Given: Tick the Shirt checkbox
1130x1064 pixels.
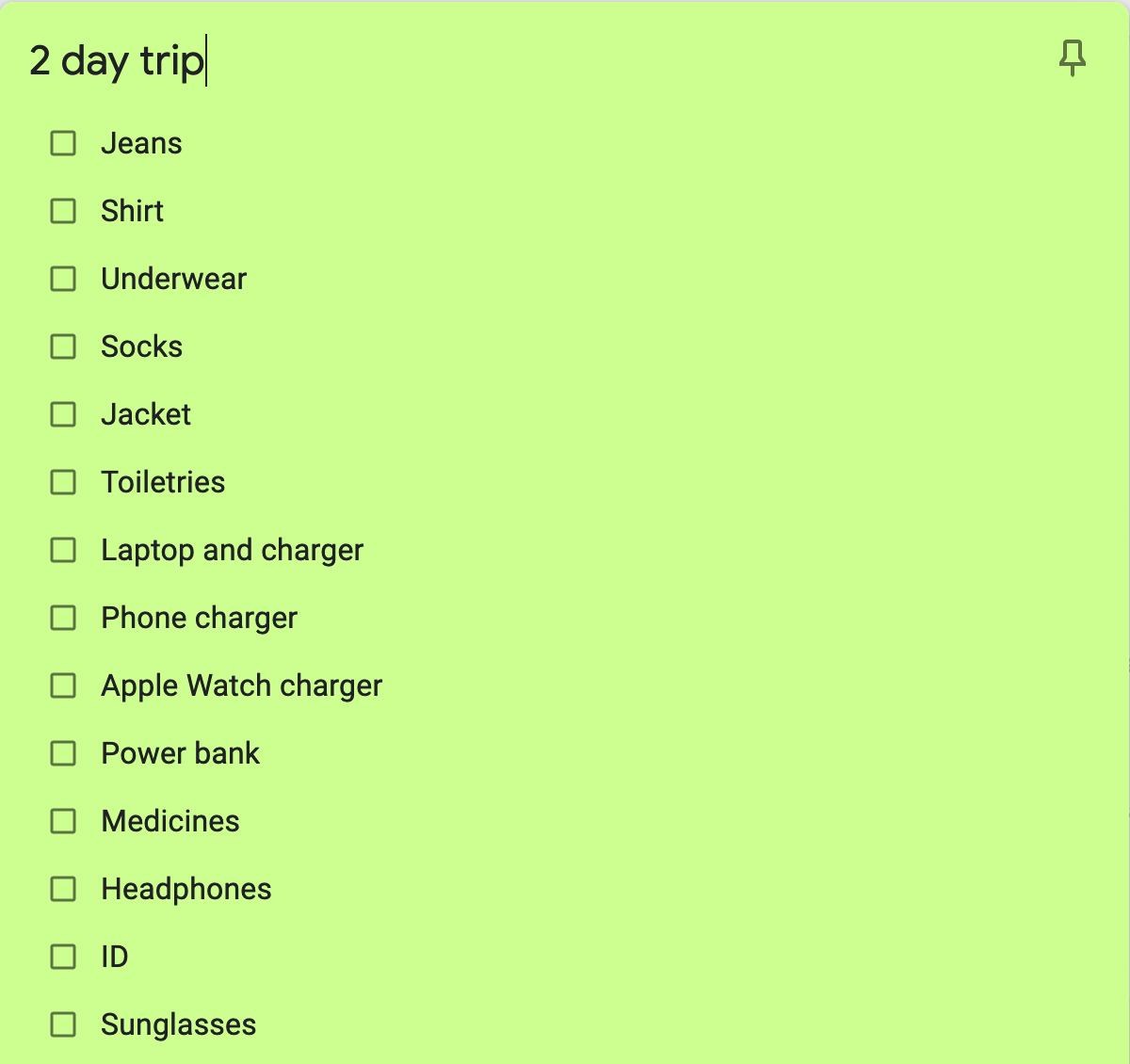Looking at the screenshot, I should pos(63,211).
